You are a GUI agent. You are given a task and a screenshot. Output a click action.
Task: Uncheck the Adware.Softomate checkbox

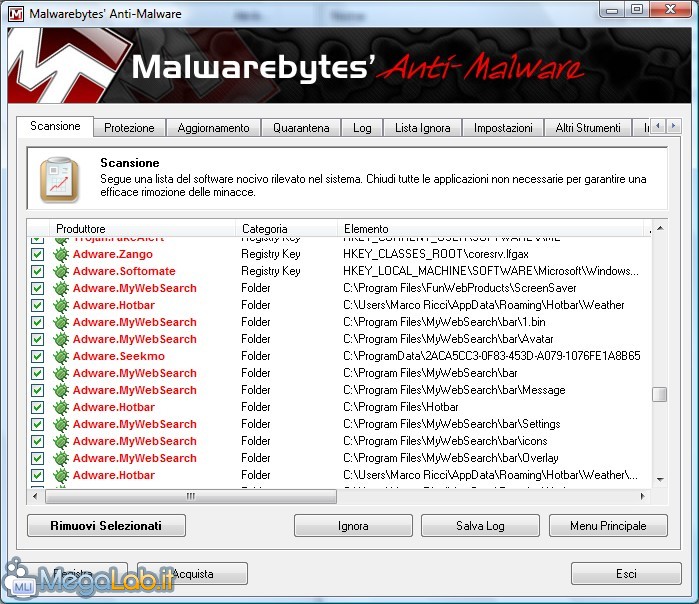(x=37, y=271)
